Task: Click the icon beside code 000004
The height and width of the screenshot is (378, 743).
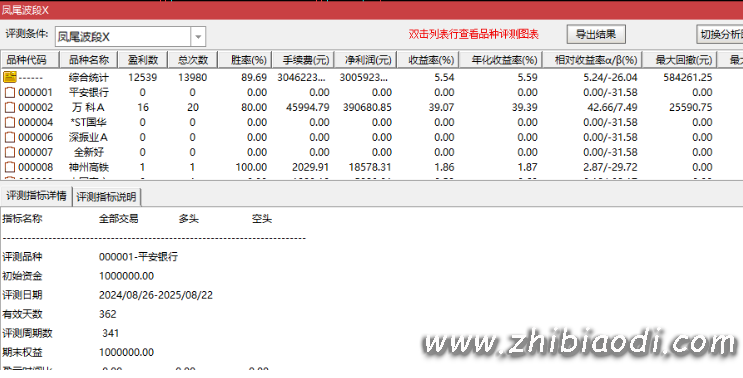Action: click(x=9, y=123)
